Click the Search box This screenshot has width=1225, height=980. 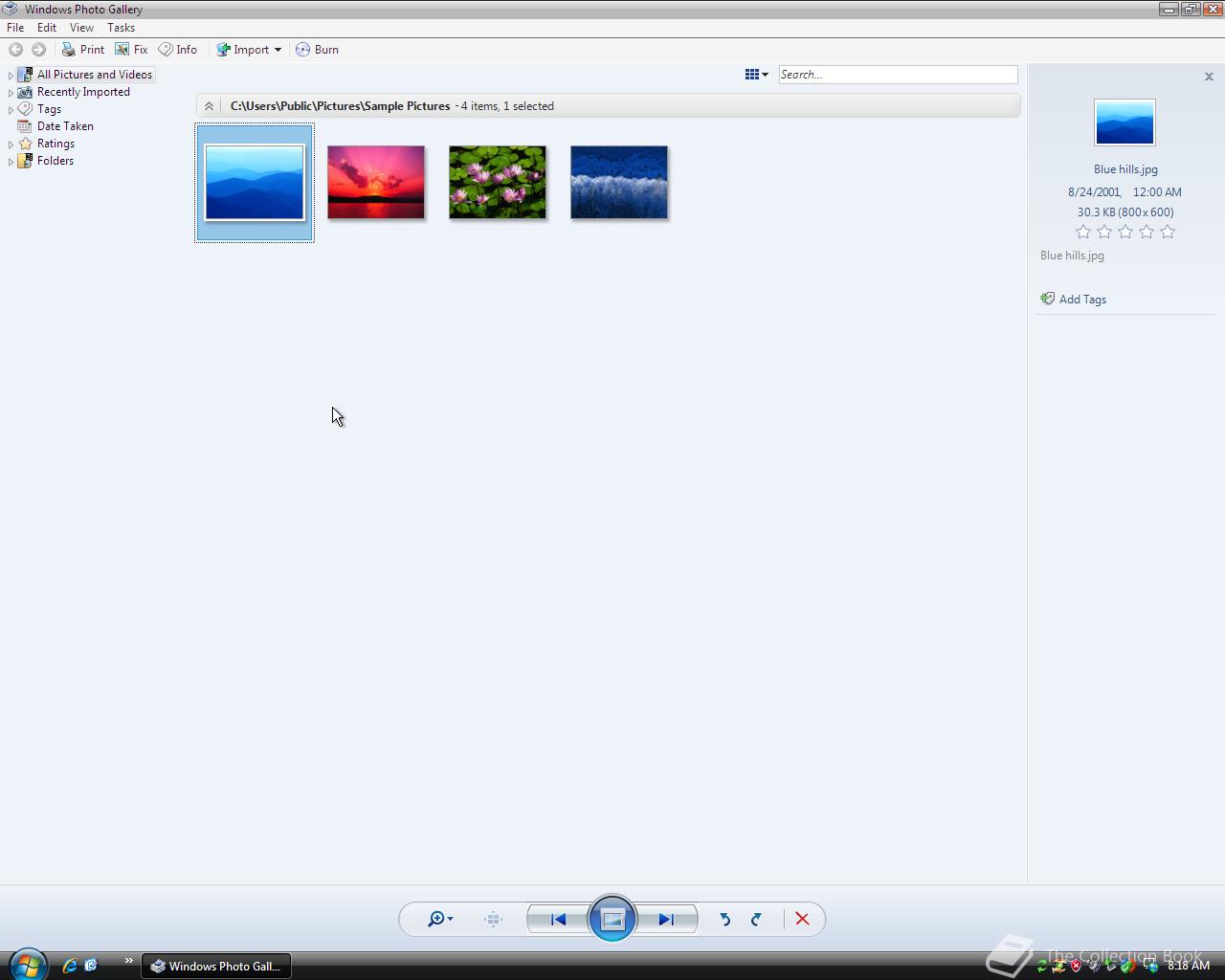tap(898, 75)
